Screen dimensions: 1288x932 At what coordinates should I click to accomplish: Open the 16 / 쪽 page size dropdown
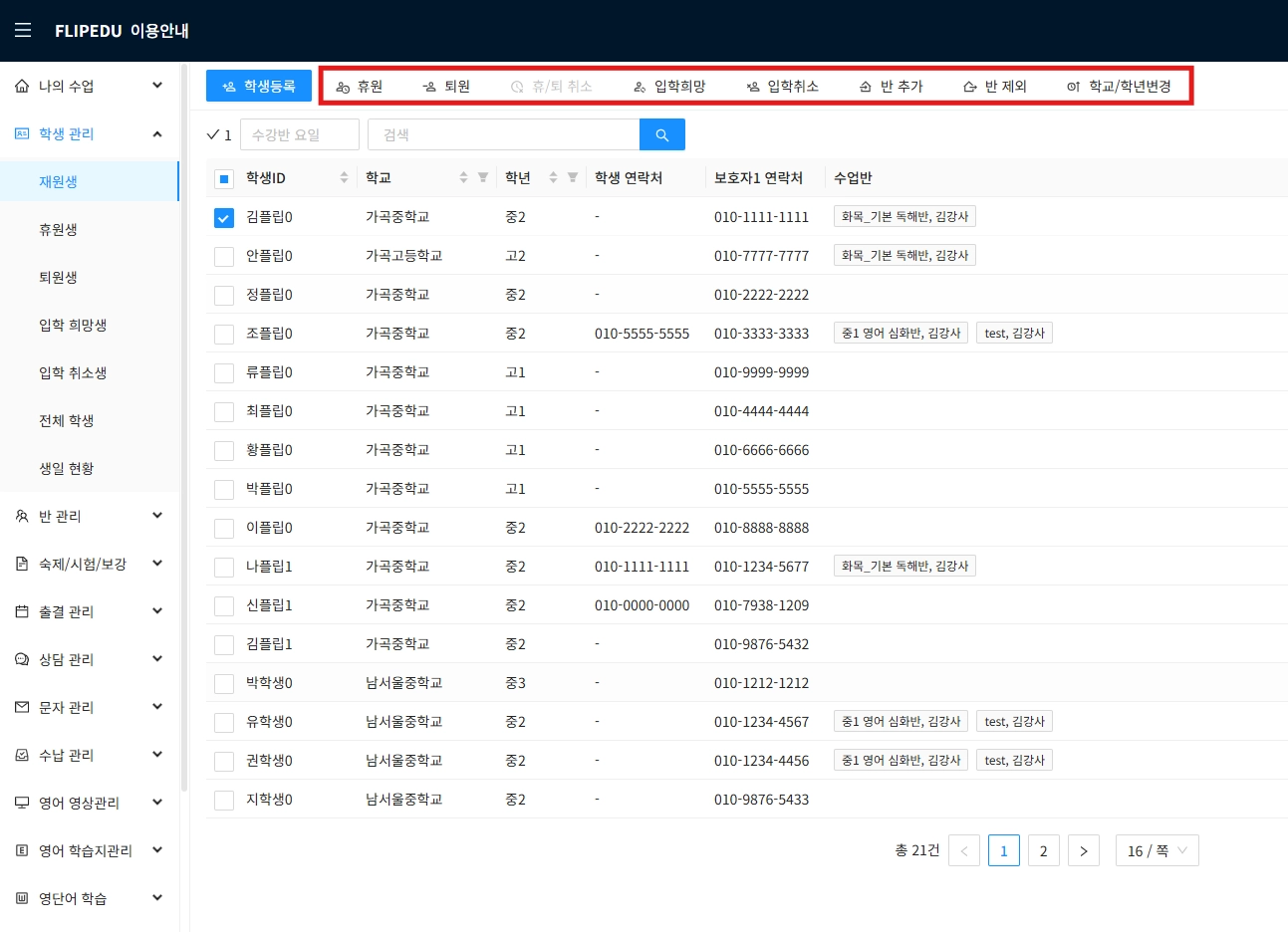click(x=1158, y=851)
